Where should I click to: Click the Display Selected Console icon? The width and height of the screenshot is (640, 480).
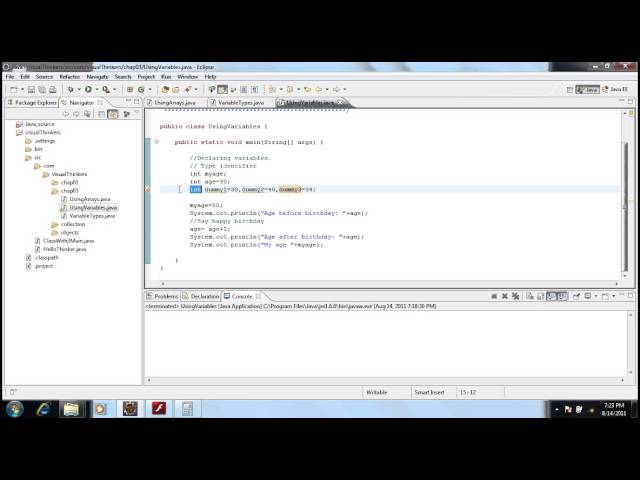(588, 296)
